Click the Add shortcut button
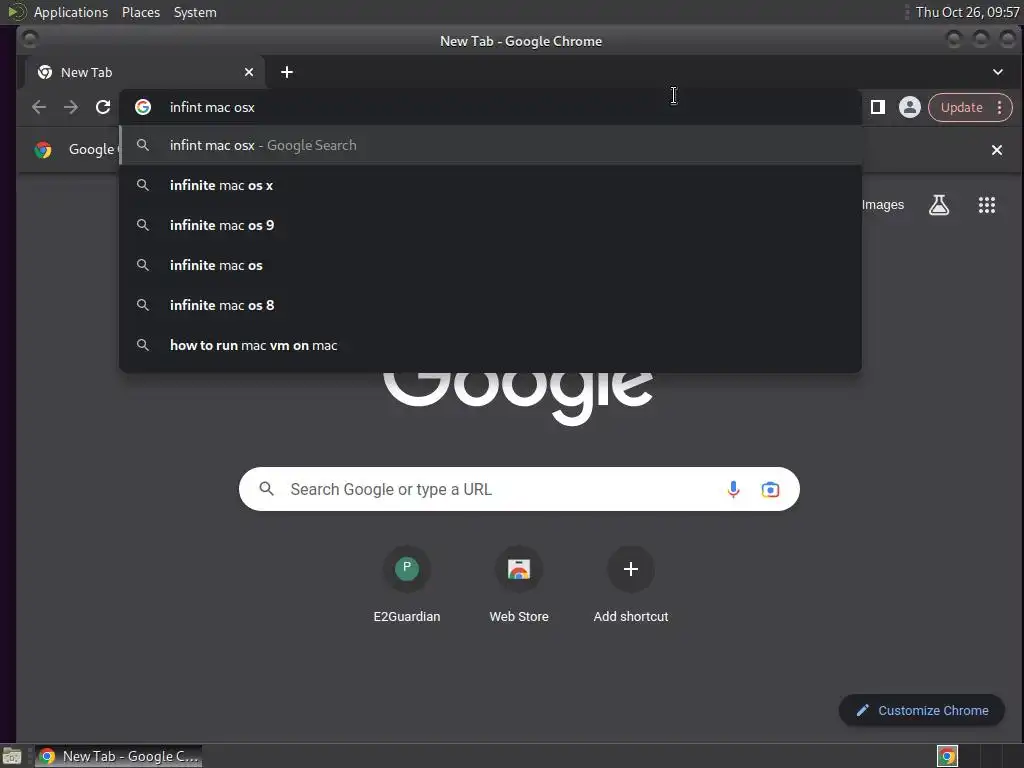 point(631,585)
